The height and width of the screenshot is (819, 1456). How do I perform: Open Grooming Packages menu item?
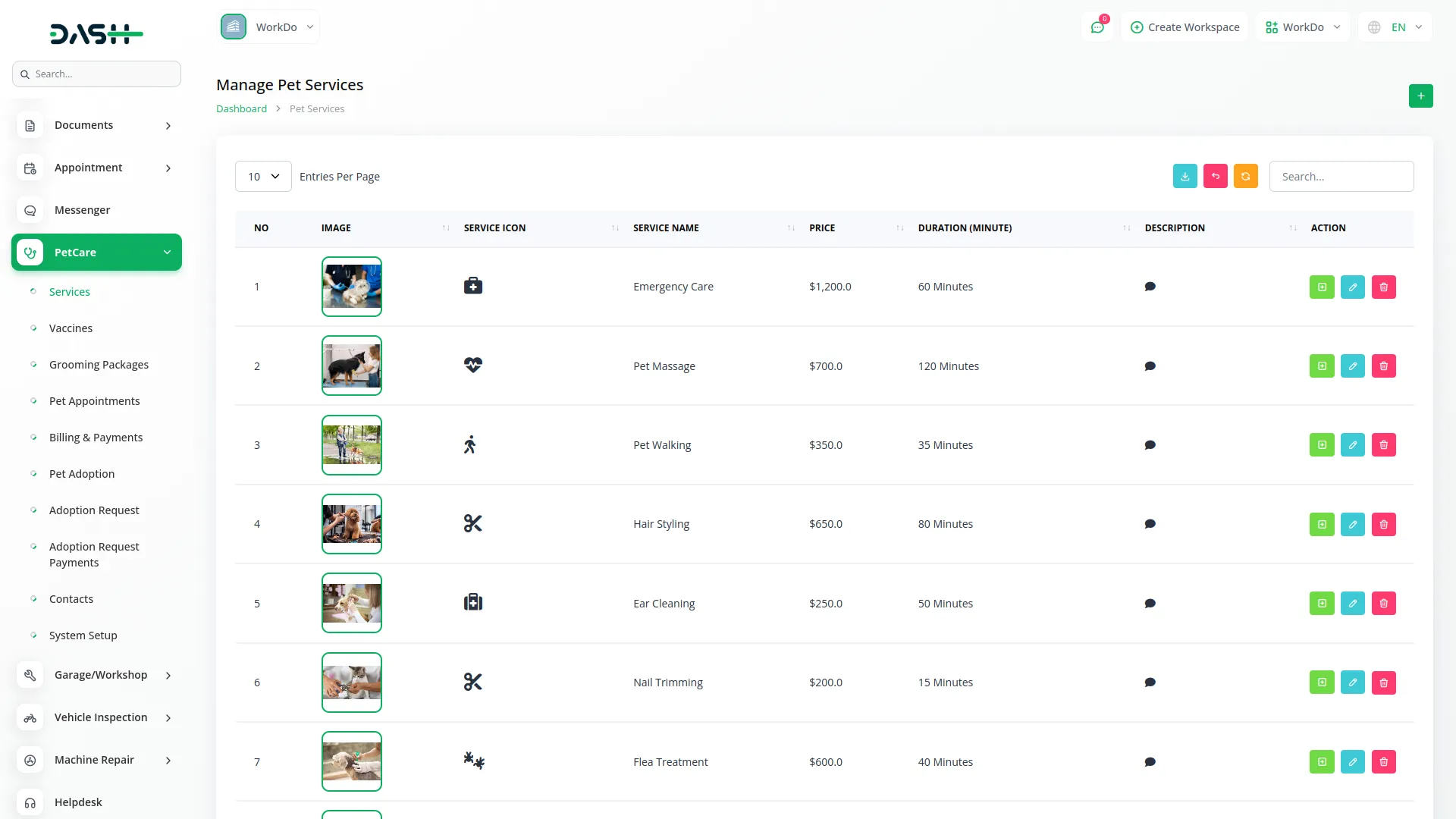click(x=99, y=365)
